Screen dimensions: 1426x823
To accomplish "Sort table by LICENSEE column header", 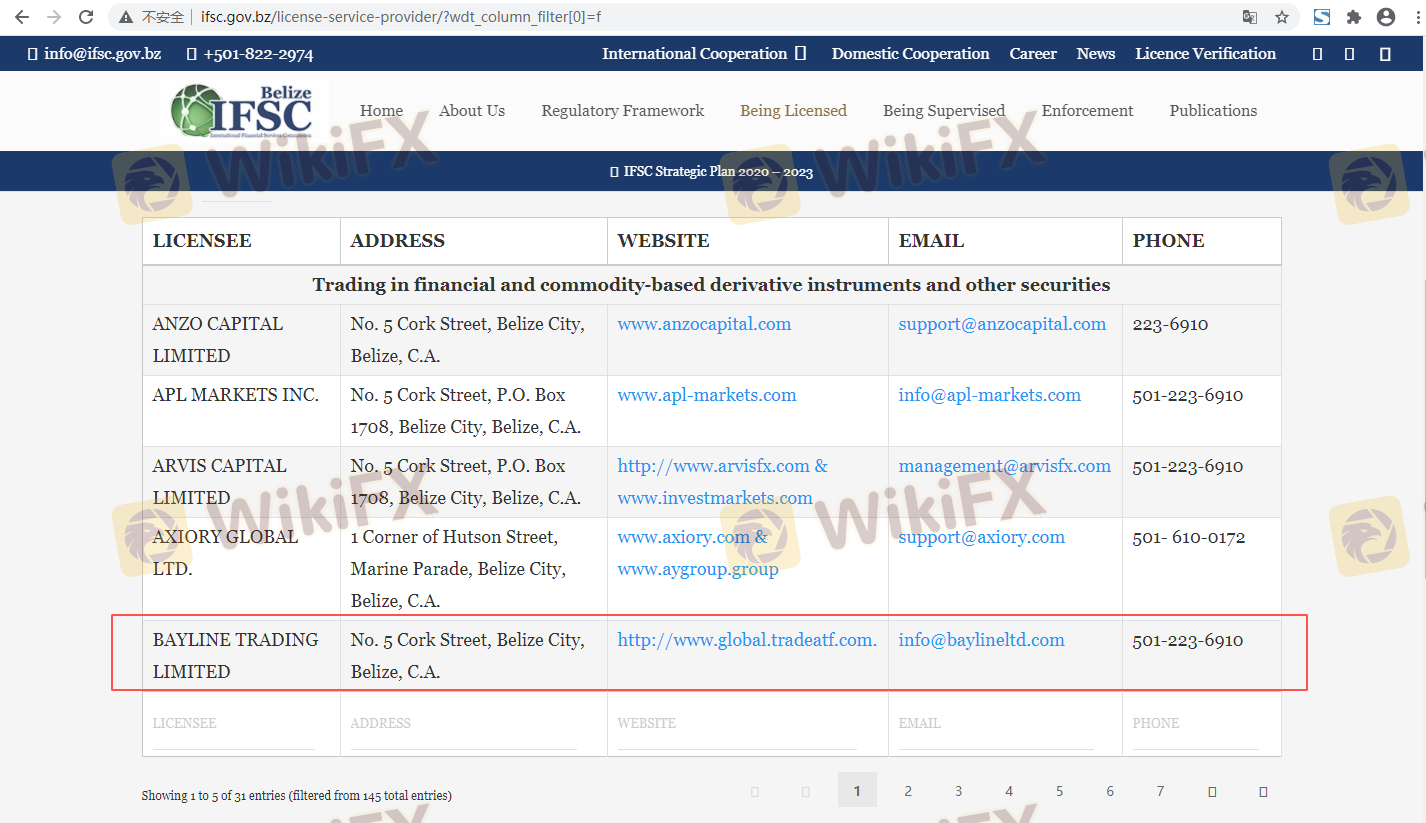I will (x=241, y=241).
